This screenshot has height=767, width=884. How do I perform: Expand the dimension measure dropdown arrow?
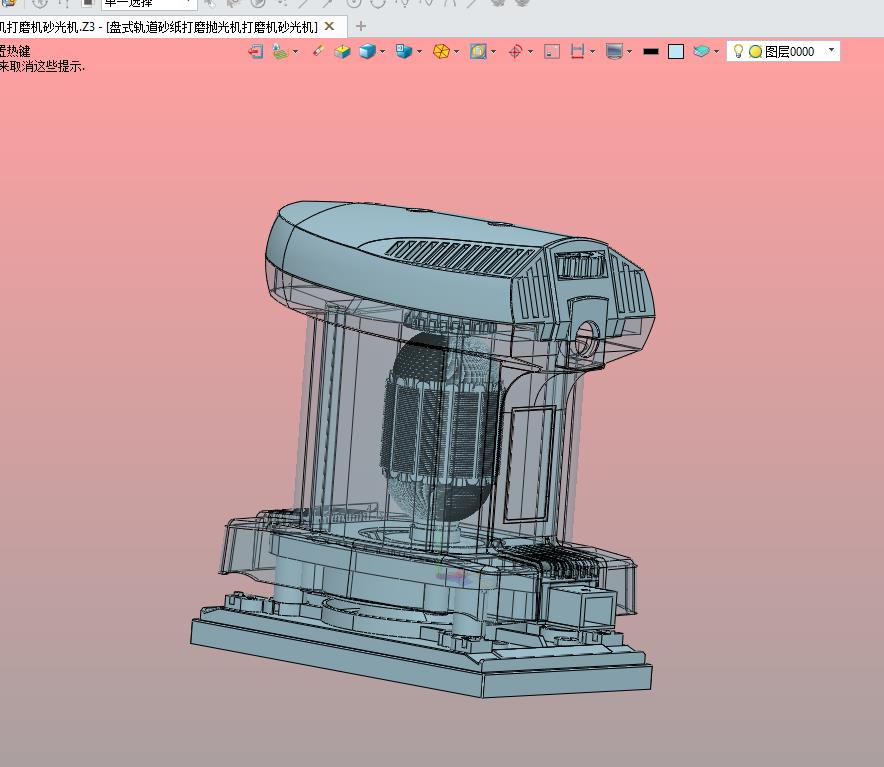coord(593,52)
